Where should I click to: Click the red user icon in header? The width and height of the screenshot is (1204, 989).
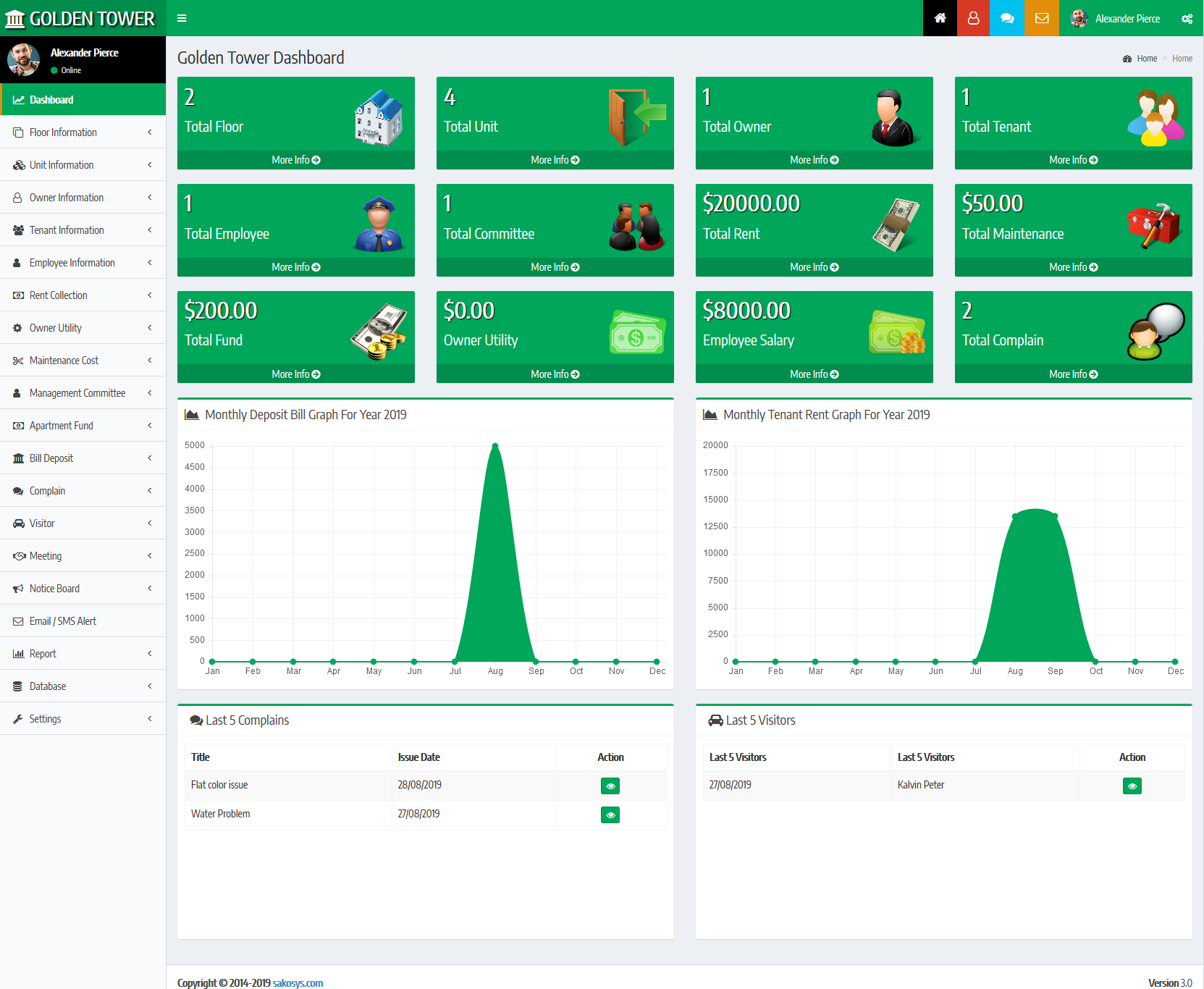(974, 18)
